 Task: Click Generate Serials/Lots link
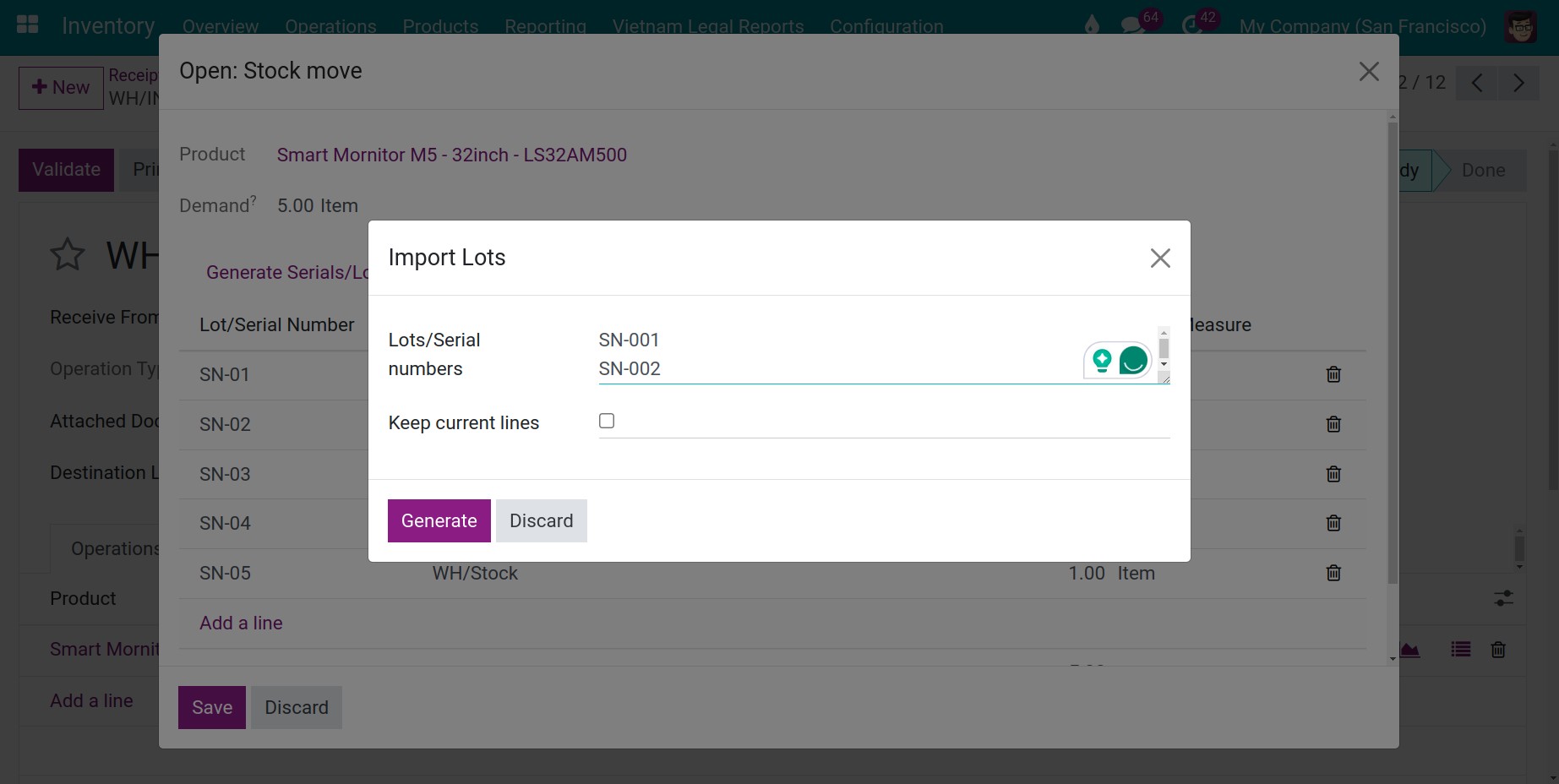287,272
